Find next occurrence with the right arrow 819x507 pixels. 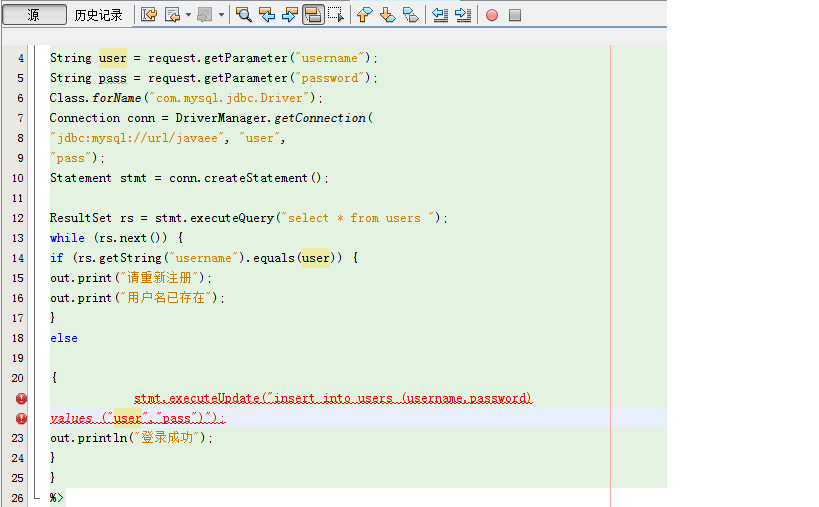(289, 15)
